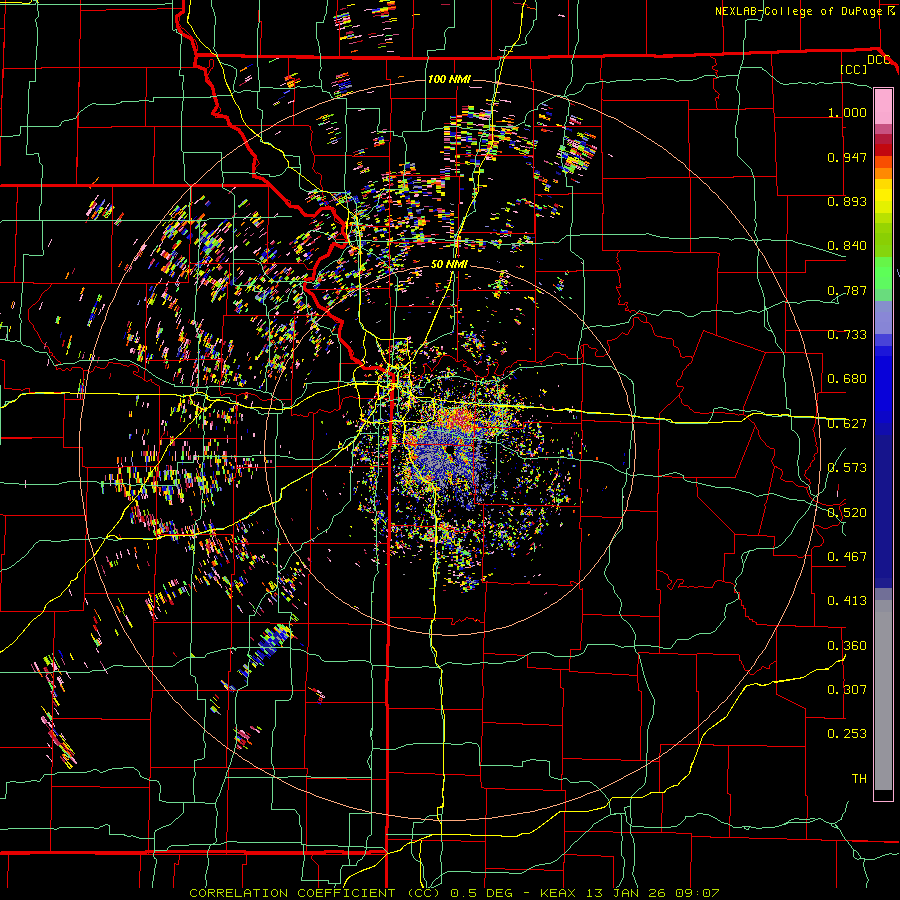Select the 0.840 scale value
Viewport: 900px width, 900px height.
(x=847, y=246)
